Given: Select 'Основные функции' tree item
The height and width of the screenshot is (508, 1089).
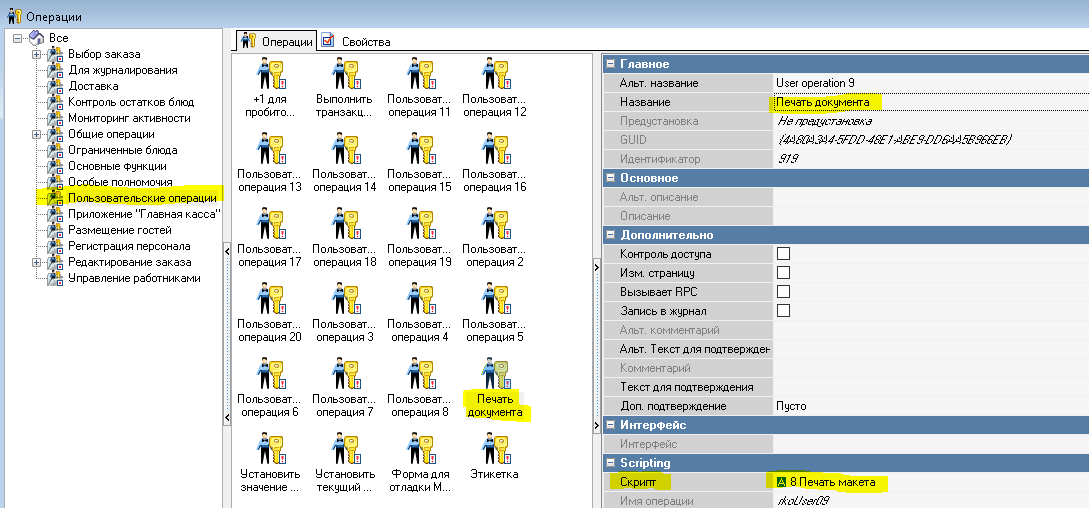Looking at the screenshot, I should [x=117, y=166].
